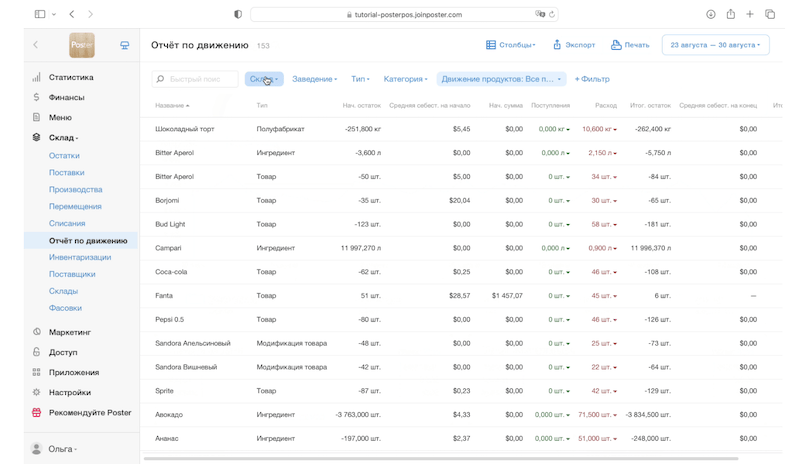This screenshot has height=464, width=800.
Task: Go to Inventories in Warehouse menu
Action: [x=80, y=257]
